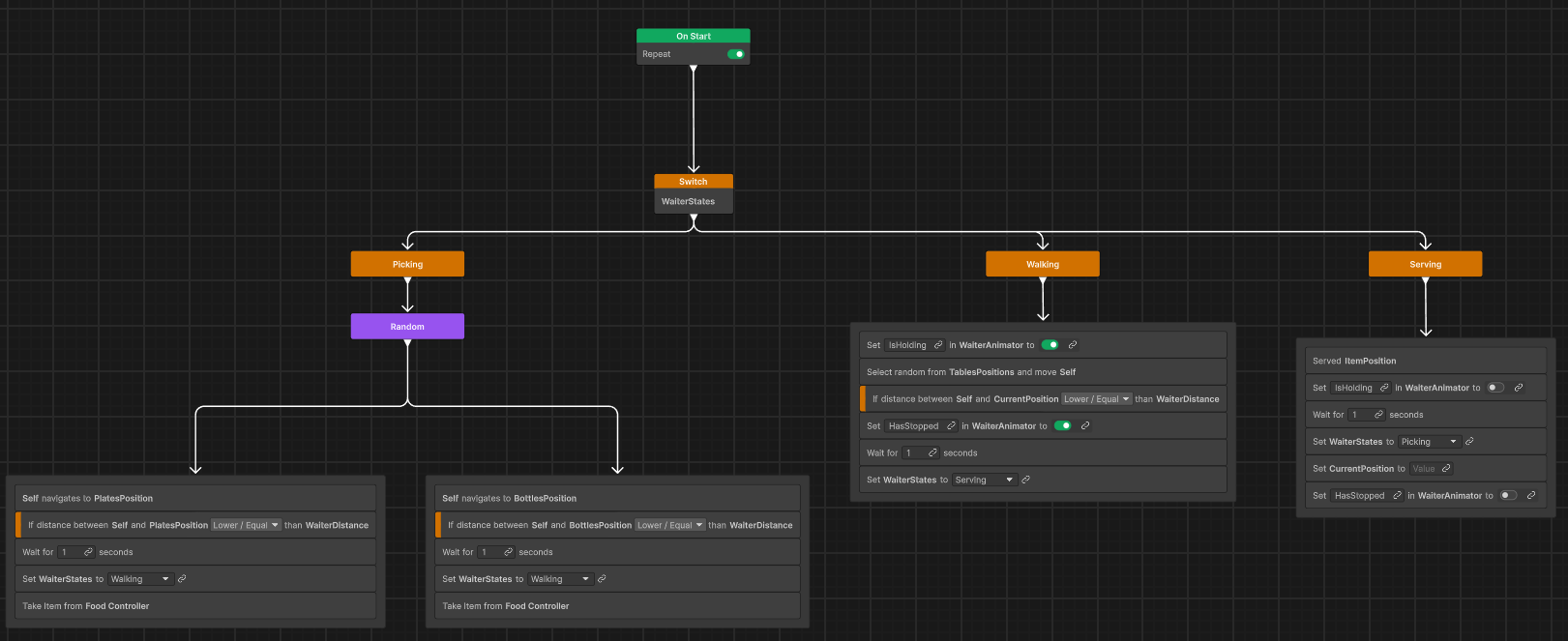Select the Serving branch node
The height and width of the screenshot is (641, 1568).
[x=1425, y=264]
